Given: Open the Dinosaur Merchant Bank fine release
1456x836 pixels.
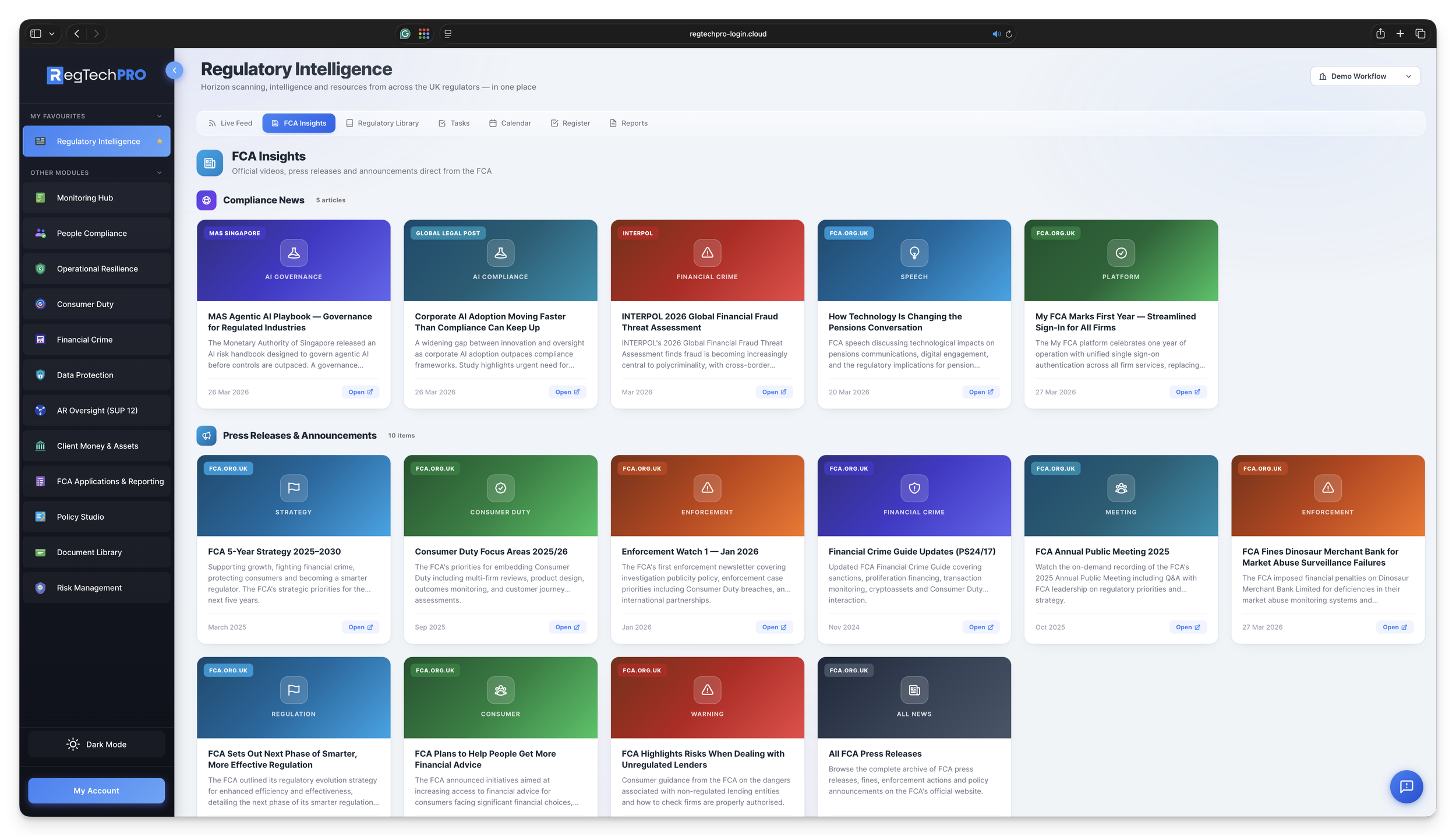Looking at the screenshot, I should 1395,627.
